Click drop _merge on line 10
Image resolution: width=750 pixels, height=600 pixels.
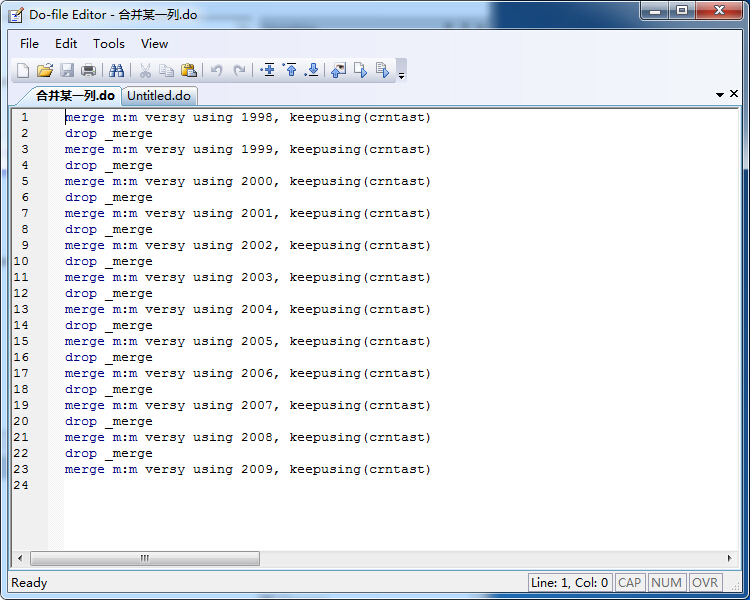[109, 261]
